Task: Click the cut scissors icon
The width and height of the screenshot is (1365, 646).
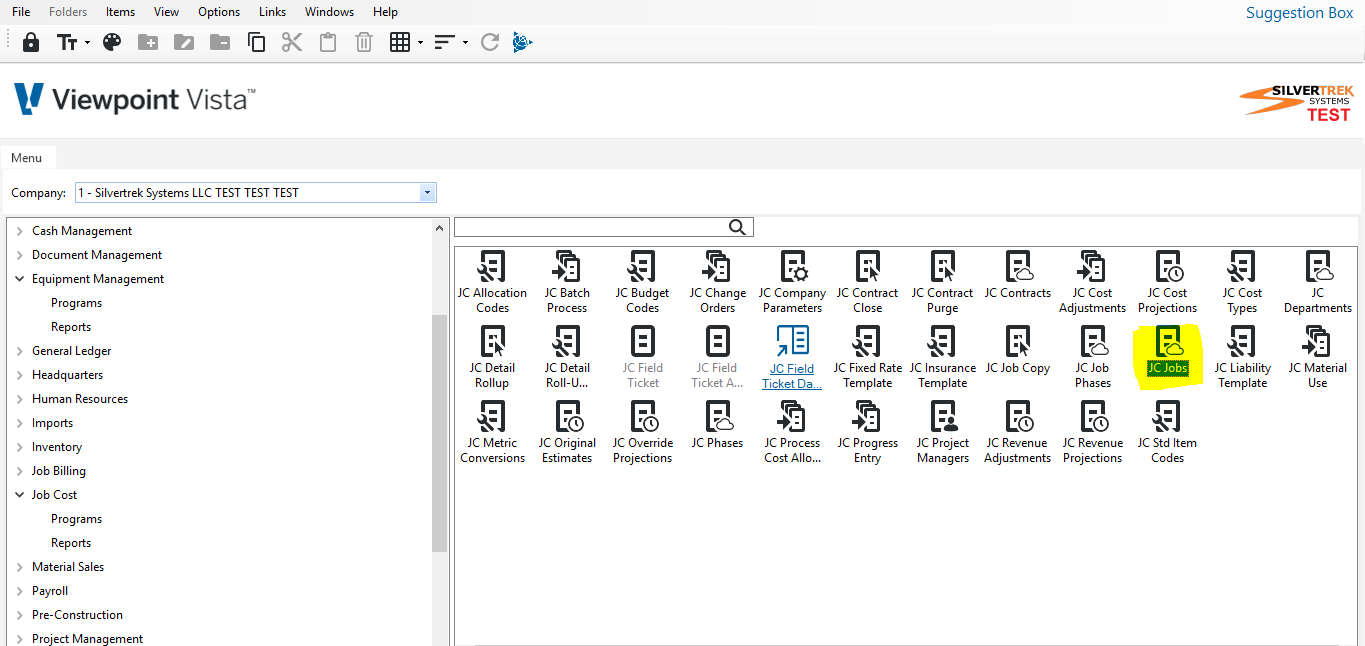Action: click(292, 42)
